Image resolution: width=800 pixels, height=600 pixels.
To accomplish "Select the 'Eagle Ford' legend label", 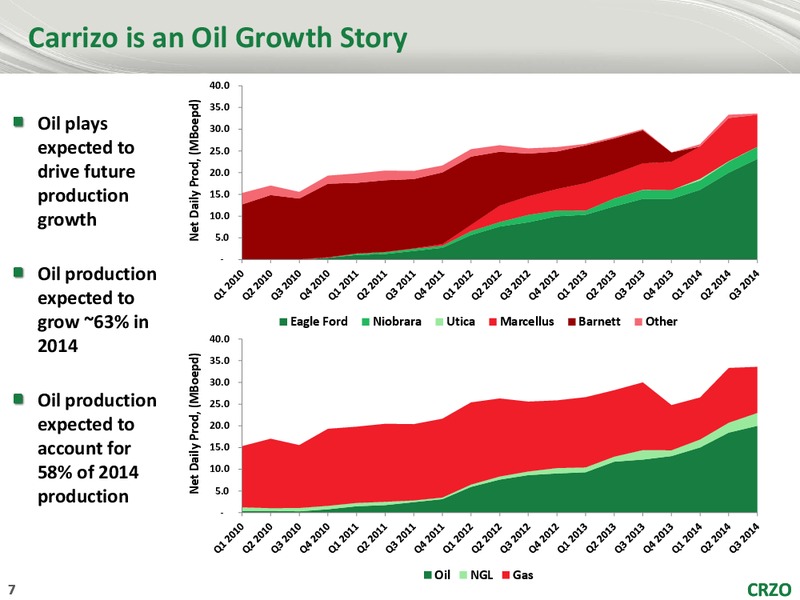I will (319, 322).
